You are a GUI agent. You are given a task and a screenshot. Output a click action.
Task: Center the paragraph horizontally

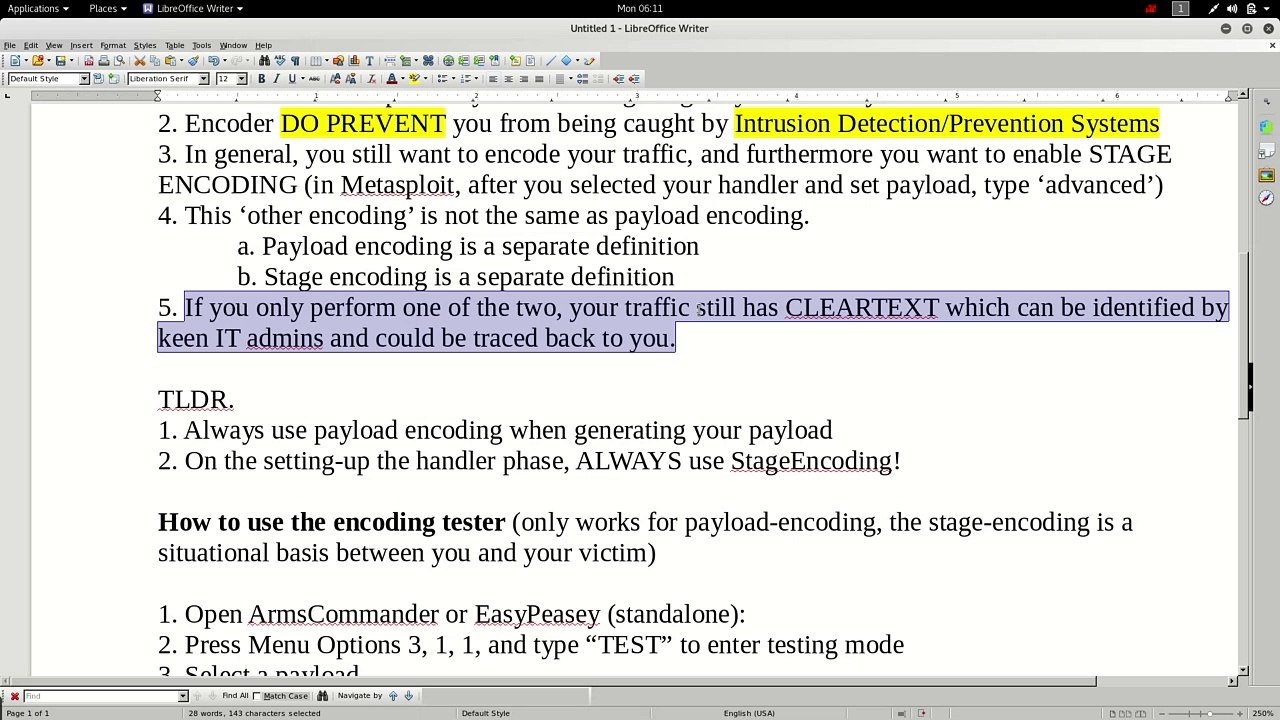click(x=508, y=79)
